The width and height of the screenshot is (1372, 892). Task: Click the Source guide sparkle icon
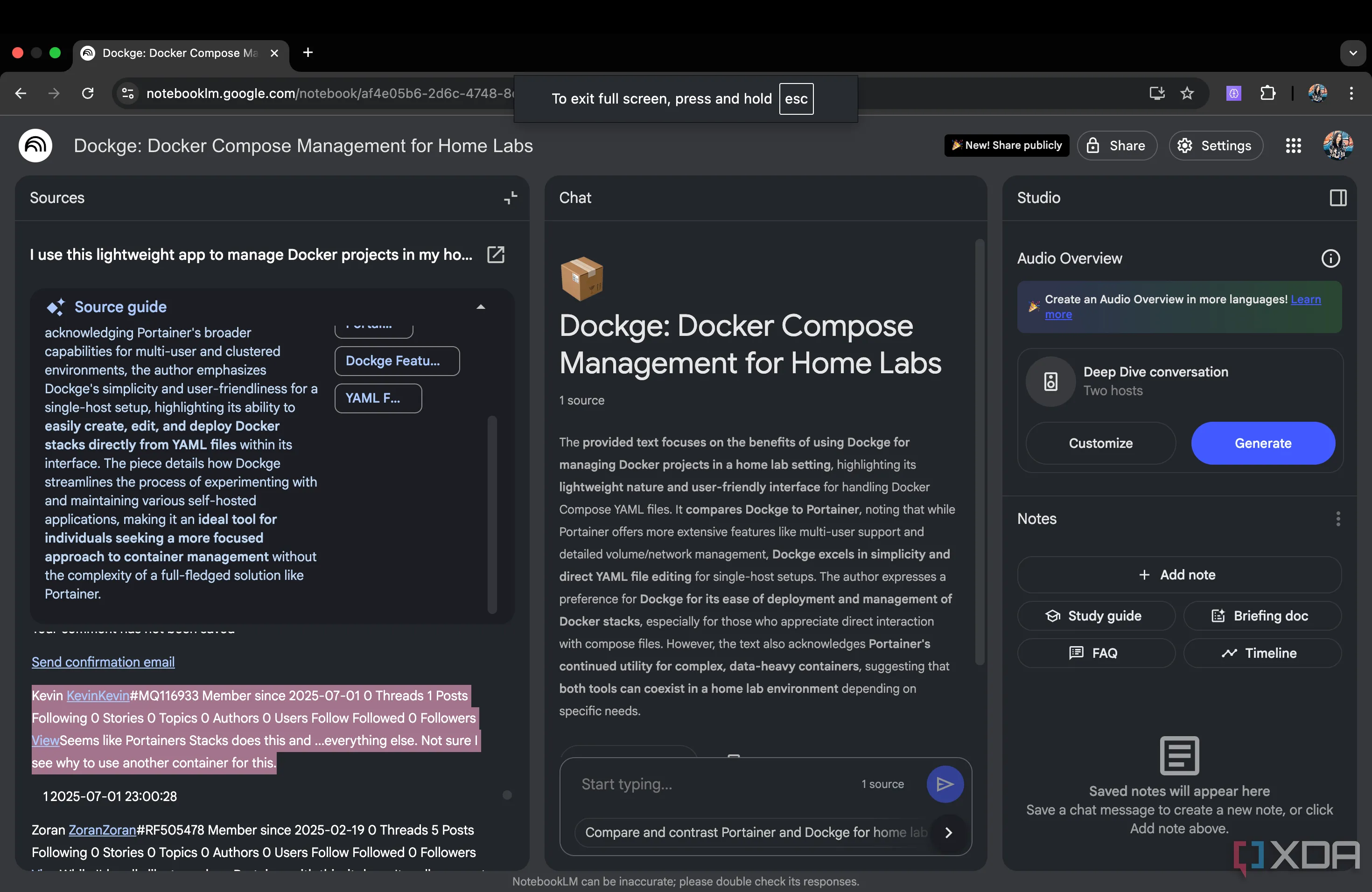56,307
